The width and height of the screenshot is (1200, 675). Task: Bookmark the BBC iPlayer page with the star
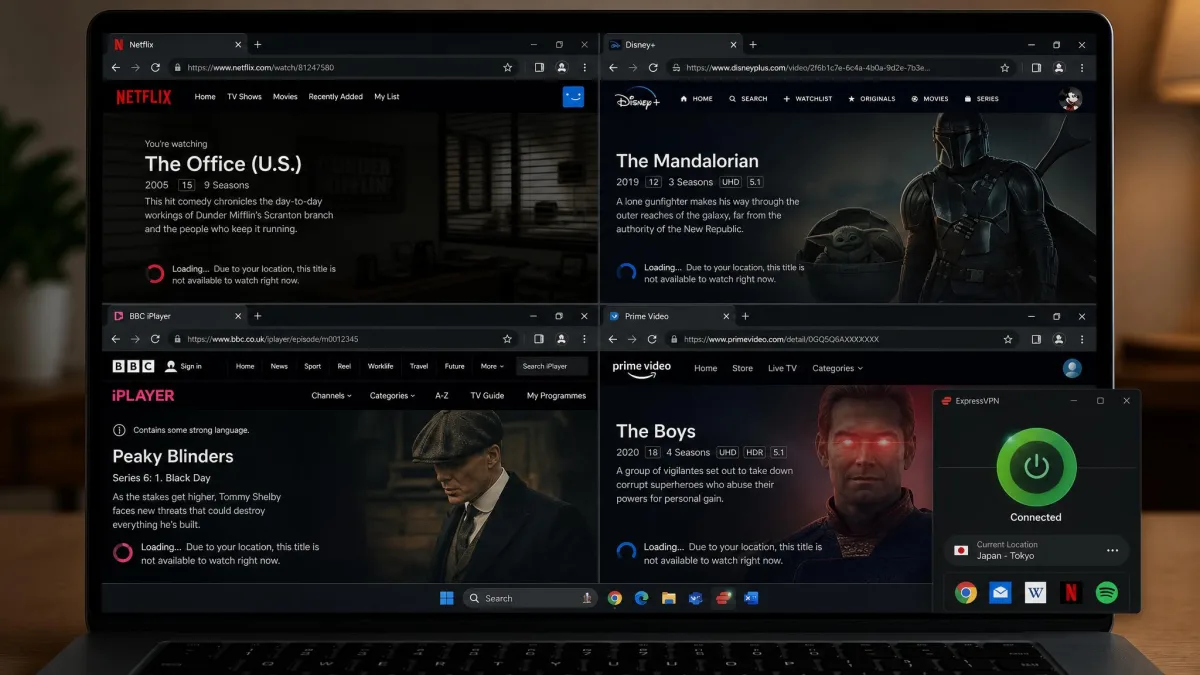click(507, 339)
